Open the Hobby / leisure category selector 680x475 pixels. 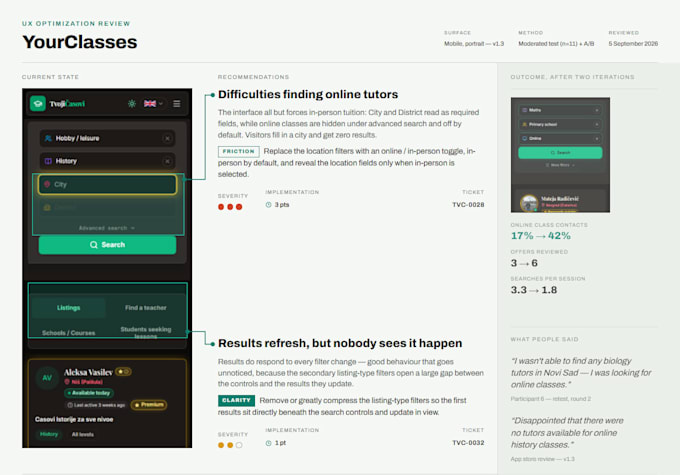point(107,138)
